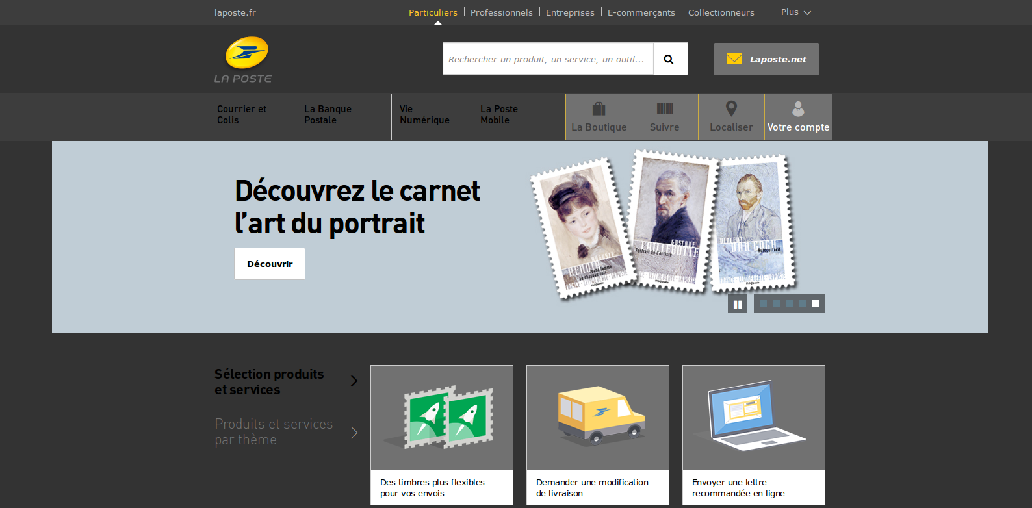Screen dimensions: 1032x508
Task: Switch to Entreprises tab
Action: tap(570, 13)
